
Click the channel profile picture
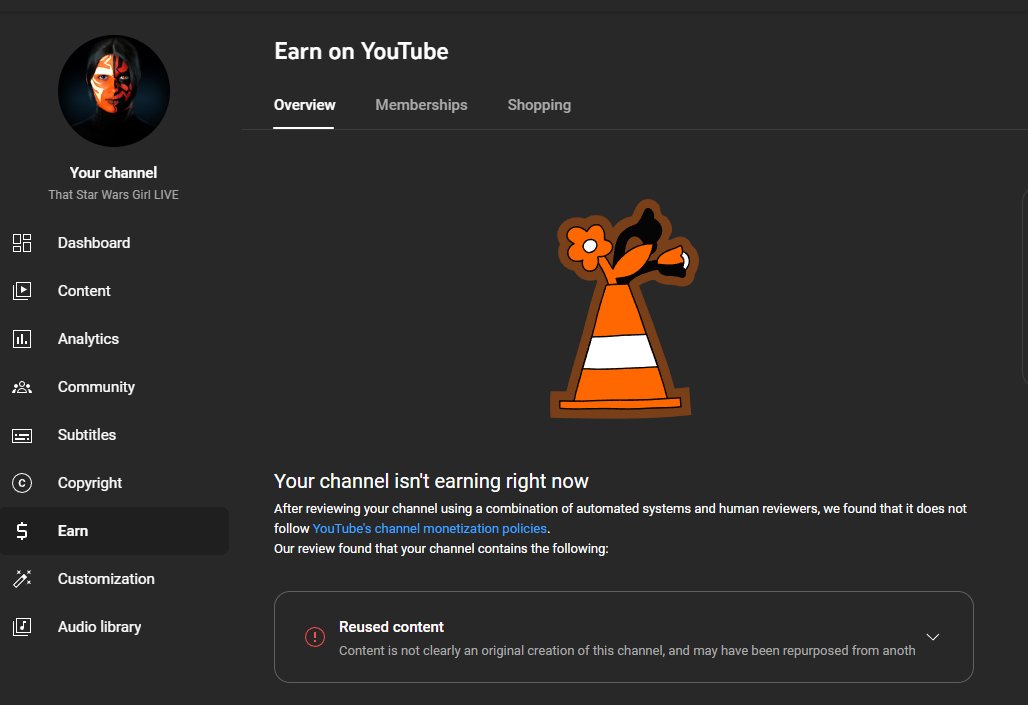click(113, 91)
